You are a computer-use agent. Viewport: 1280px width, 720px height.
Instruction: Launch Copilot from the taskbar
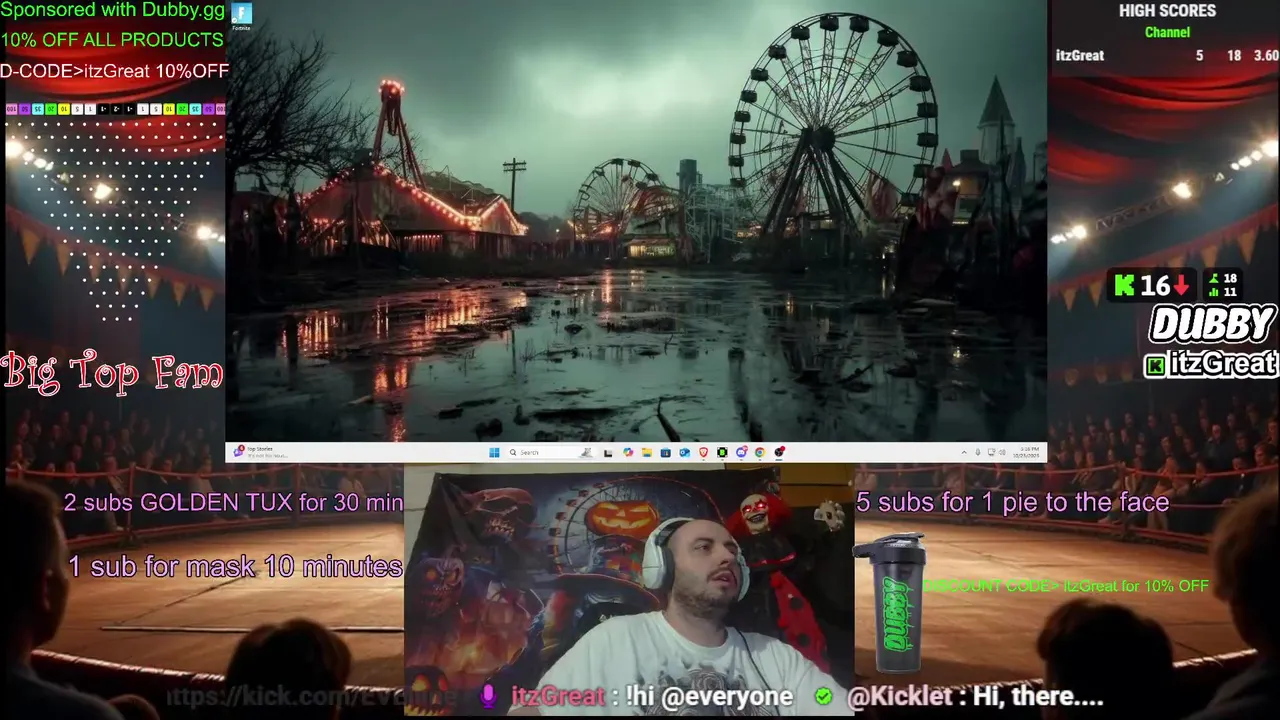point(628,452)
